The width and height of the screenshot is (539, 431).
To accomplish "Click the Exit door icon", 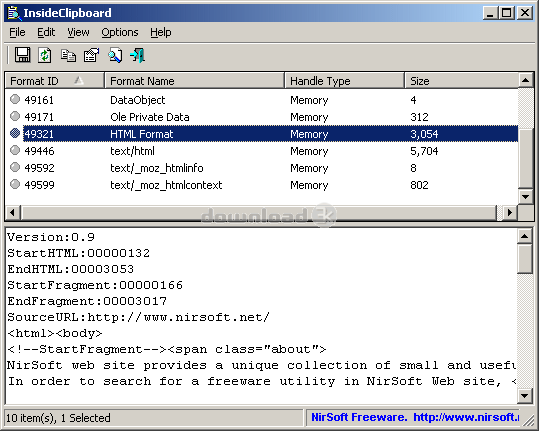I will tap(138, 55).
